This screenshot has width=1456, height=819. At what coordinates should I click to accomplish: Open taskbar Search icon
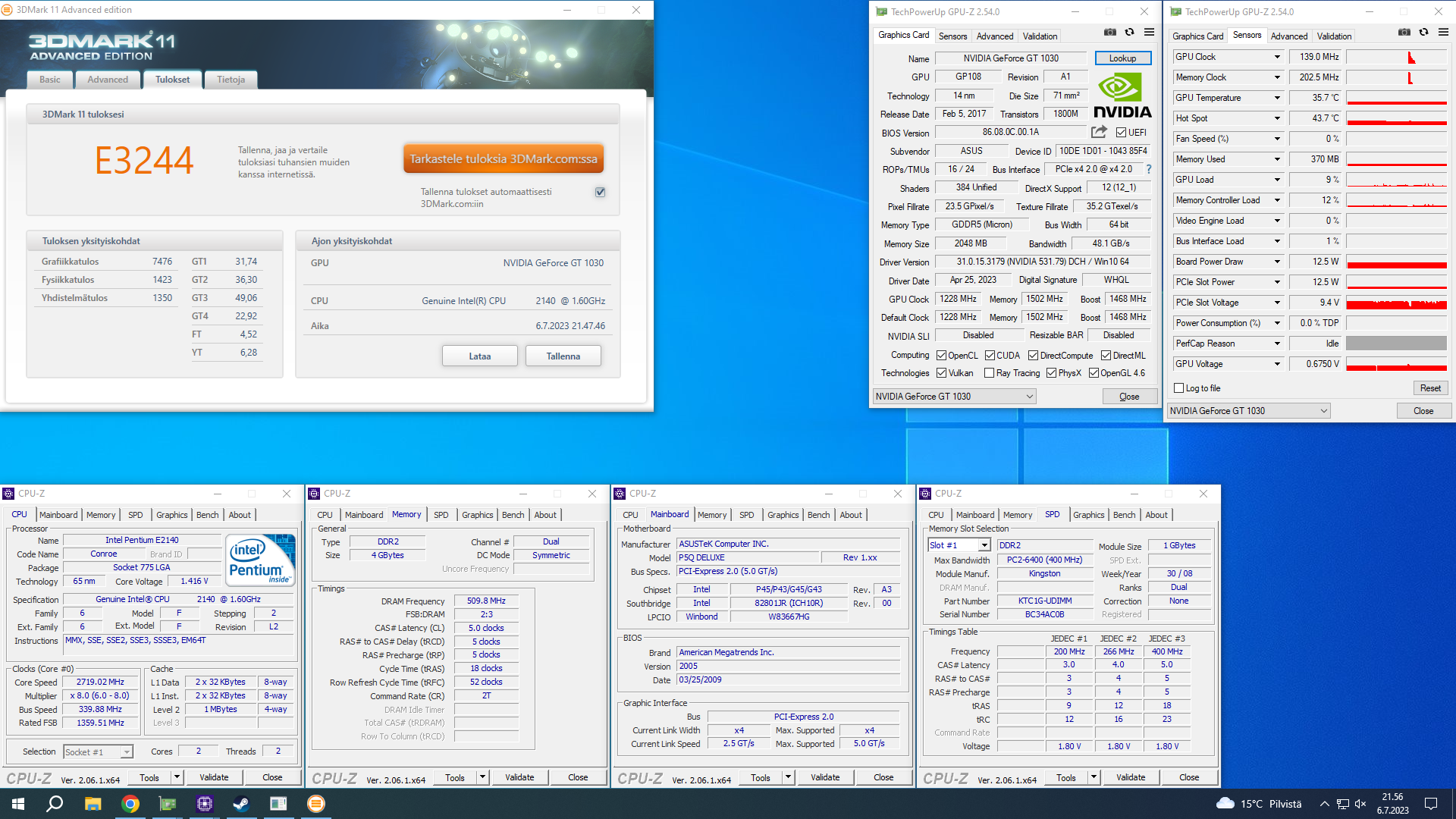tap(55, 804)
